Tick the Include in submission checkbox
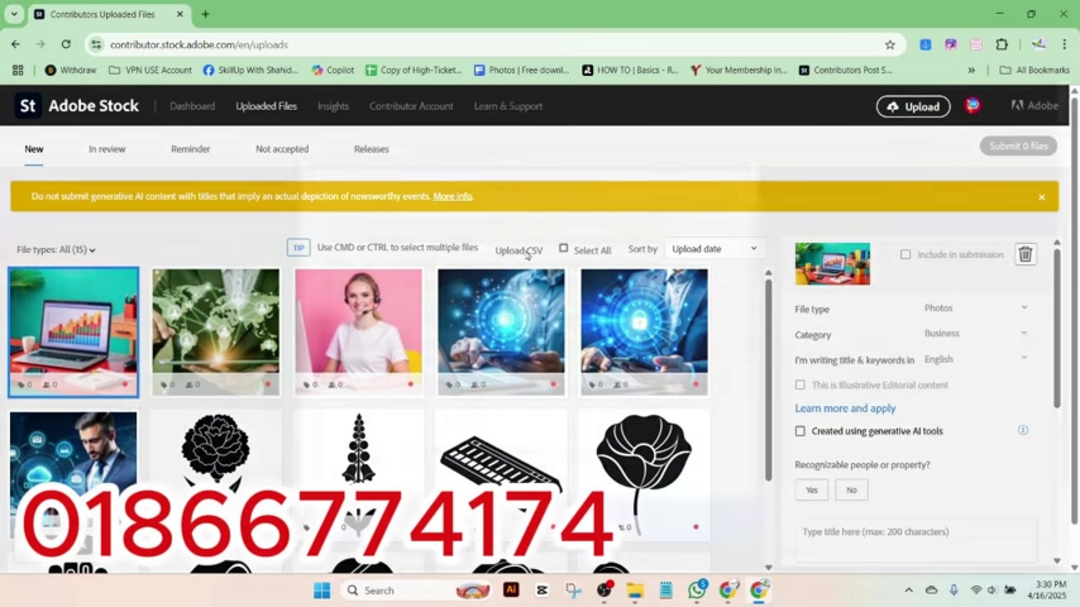 click(x=905, y=255)
